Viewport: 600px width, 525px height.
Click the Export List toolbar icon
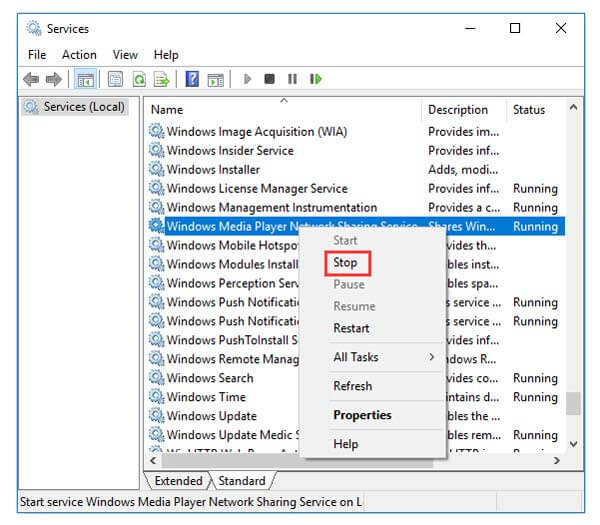click(x=161, y=79)
